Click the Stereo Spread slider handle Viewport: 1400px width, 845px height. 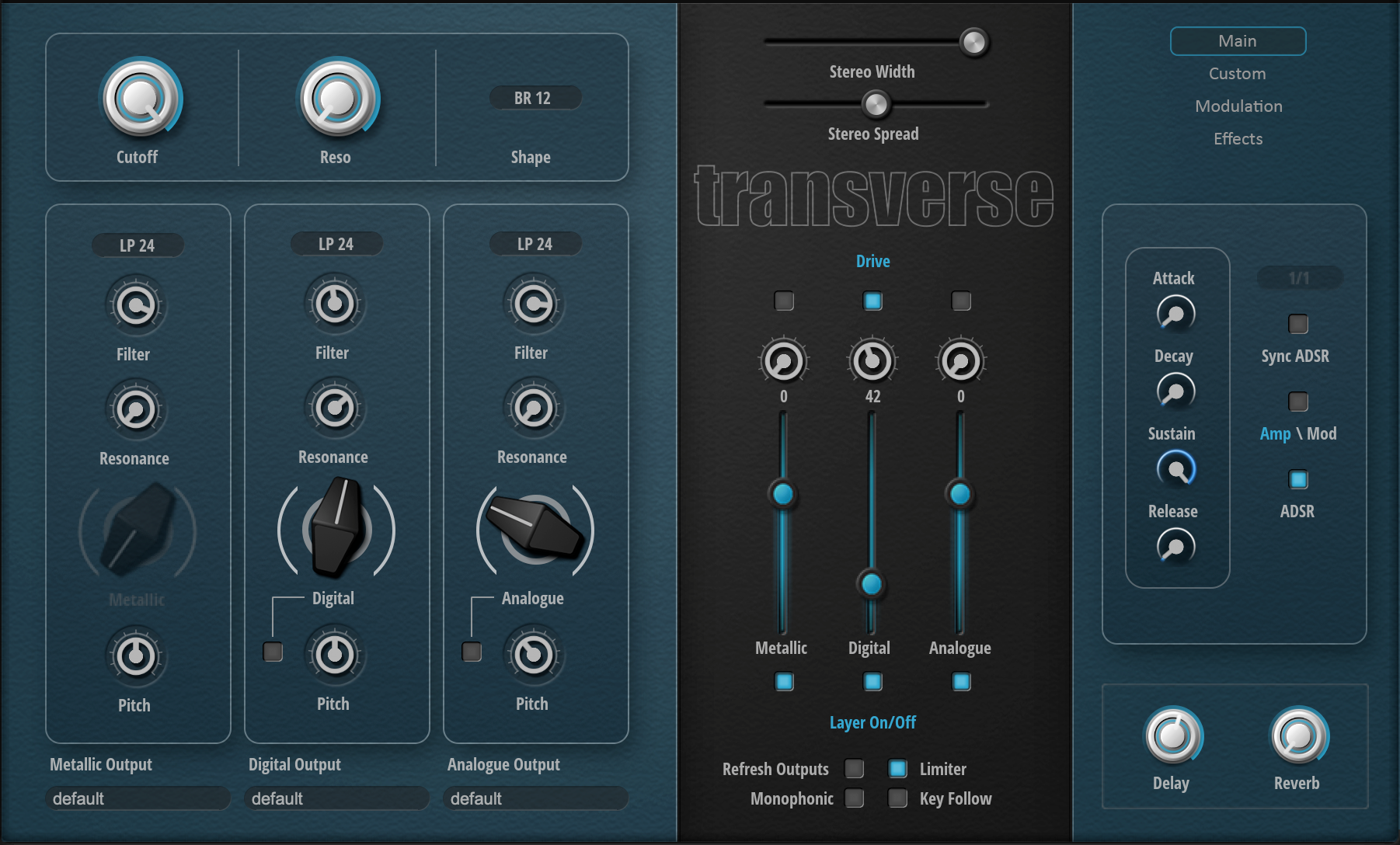coord(876,104)
